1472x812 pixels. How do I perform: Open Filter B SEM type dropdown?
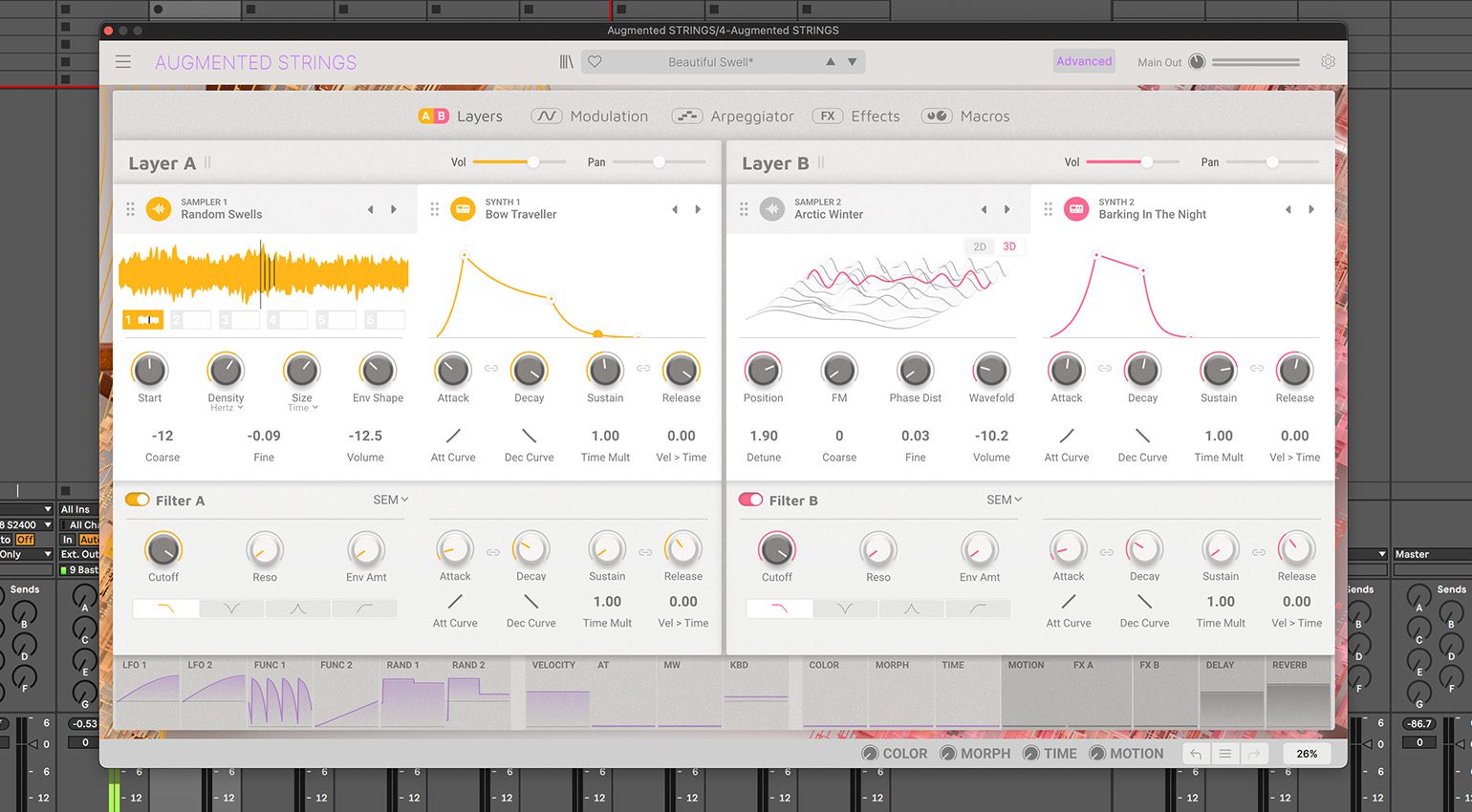pos(1005,500)
